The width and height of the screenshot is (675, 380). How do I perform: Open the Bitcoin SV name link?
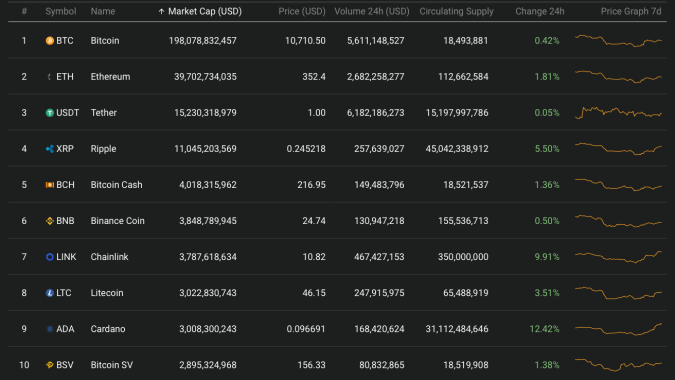(111, 365)
